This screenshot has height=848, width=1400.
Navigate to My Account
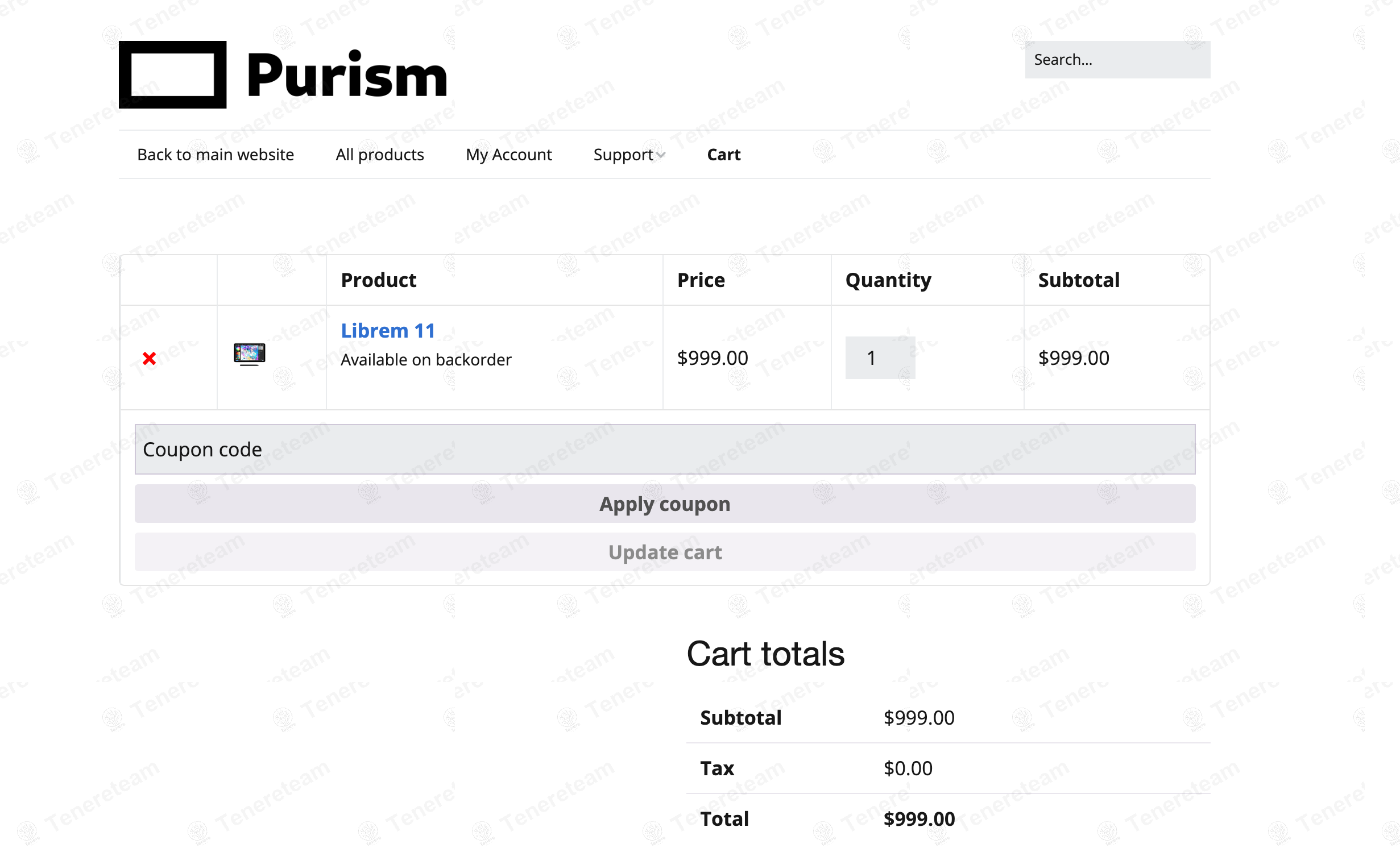(x=509, y=155)
